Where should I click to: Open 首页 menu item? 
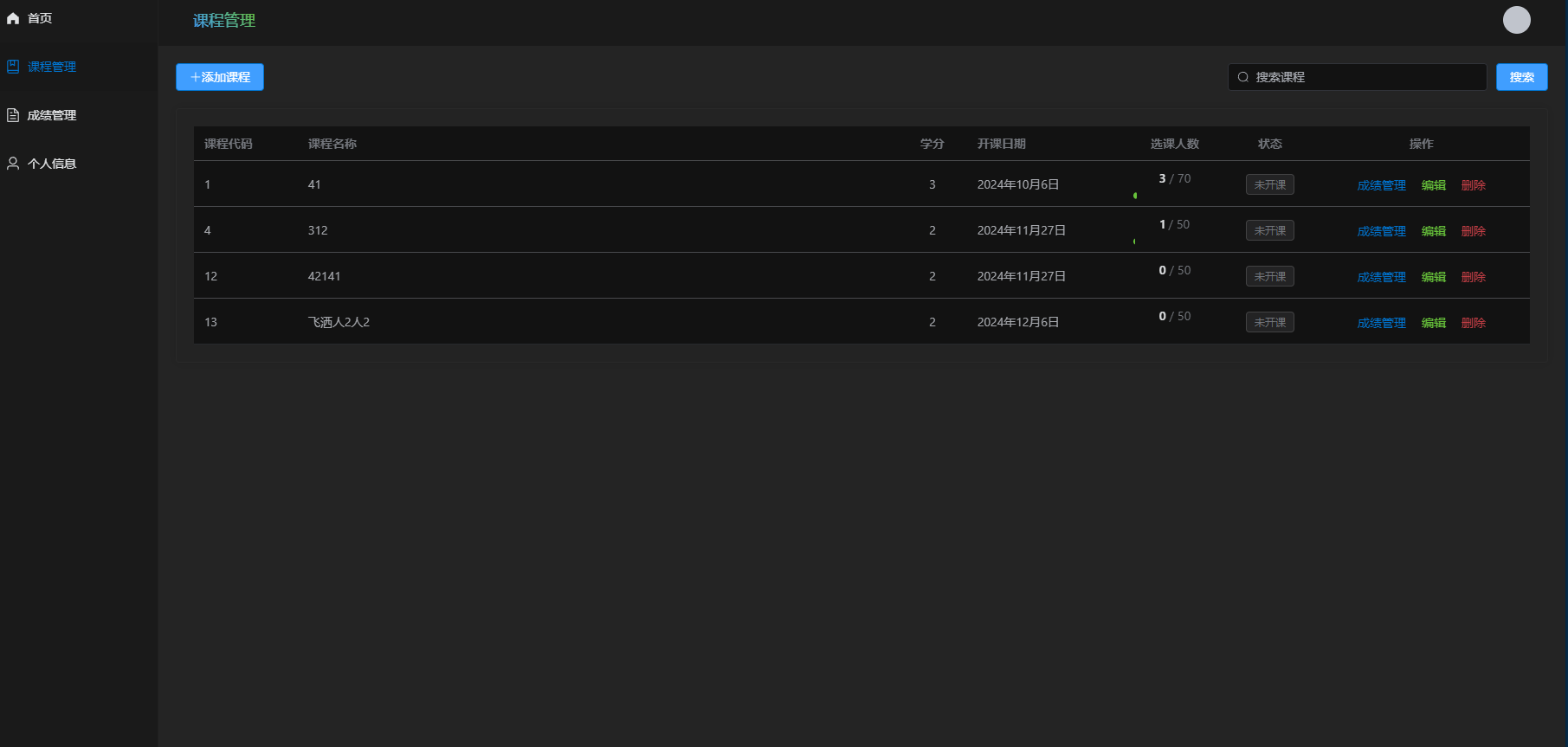click(x=40, y=18)
